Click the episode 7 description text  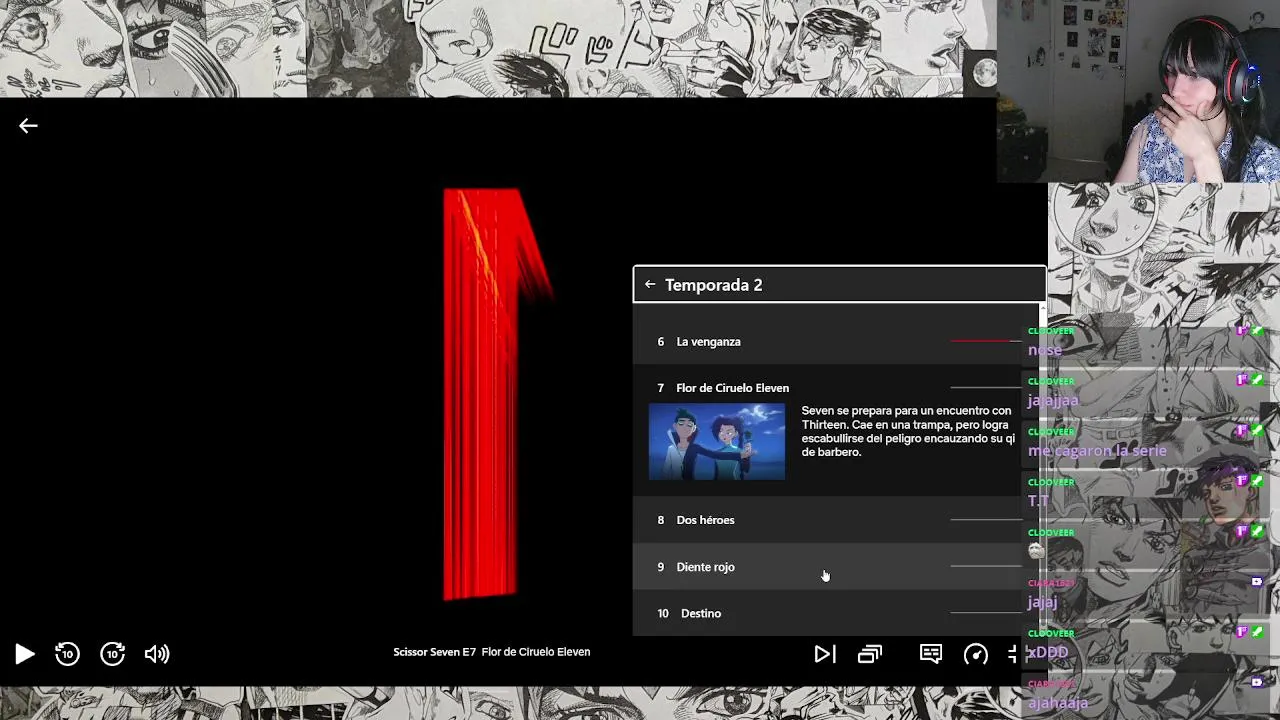pos(908,431)
